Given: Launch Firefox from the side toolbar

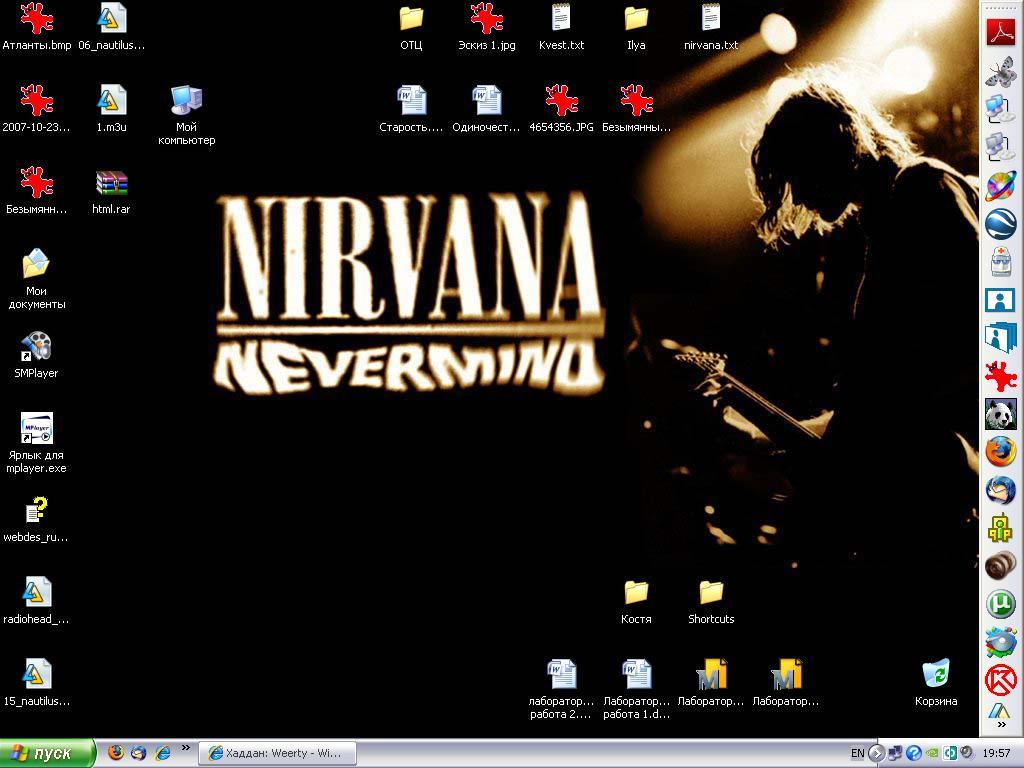Looking at the screenshot, I should [x=1000, y=451].
